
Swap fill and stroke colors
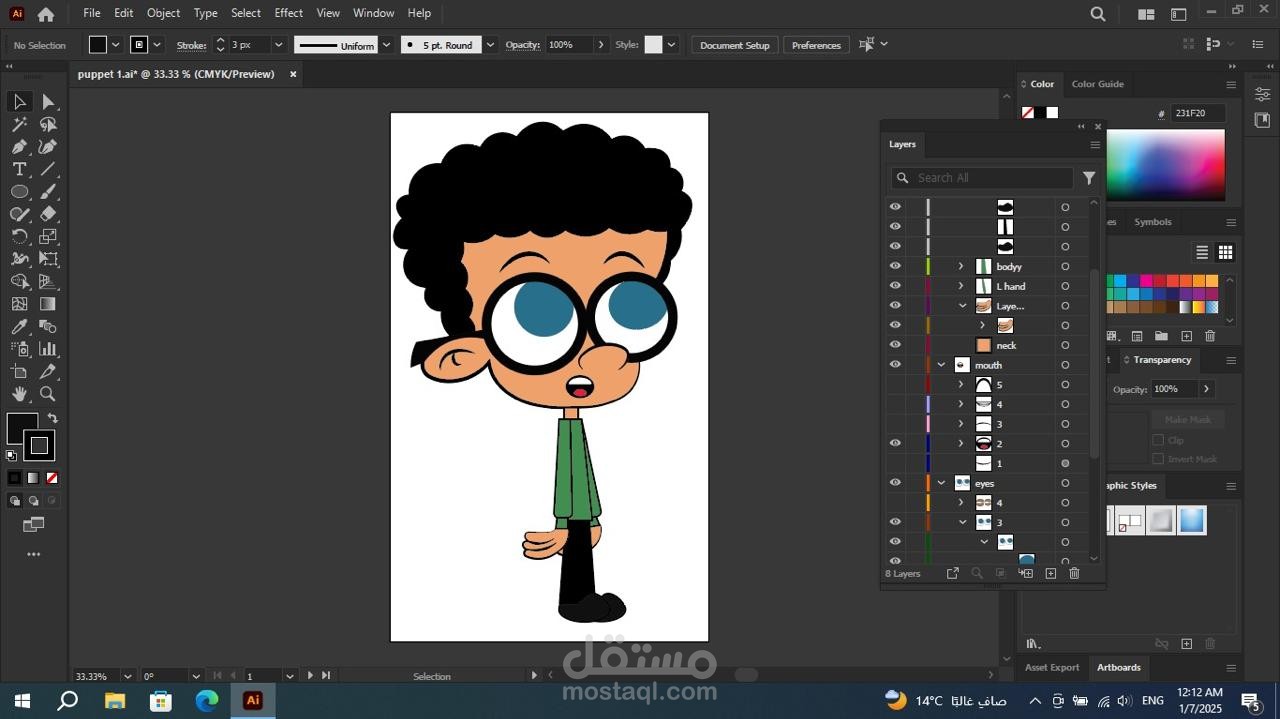pyautogui.click(x=52, y=419)
